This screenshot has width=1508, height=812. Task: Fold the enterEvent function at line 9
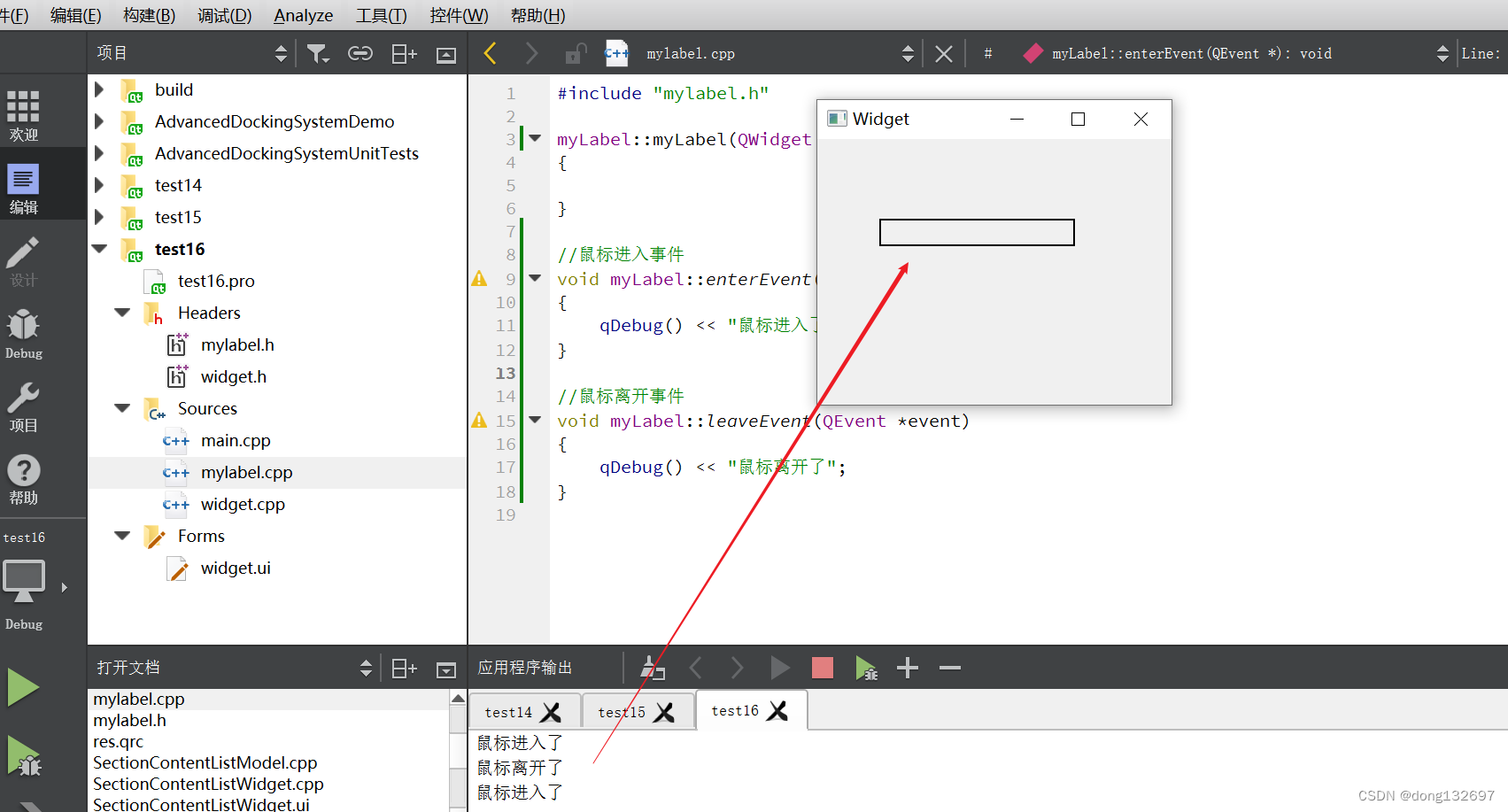click(535, 278)
